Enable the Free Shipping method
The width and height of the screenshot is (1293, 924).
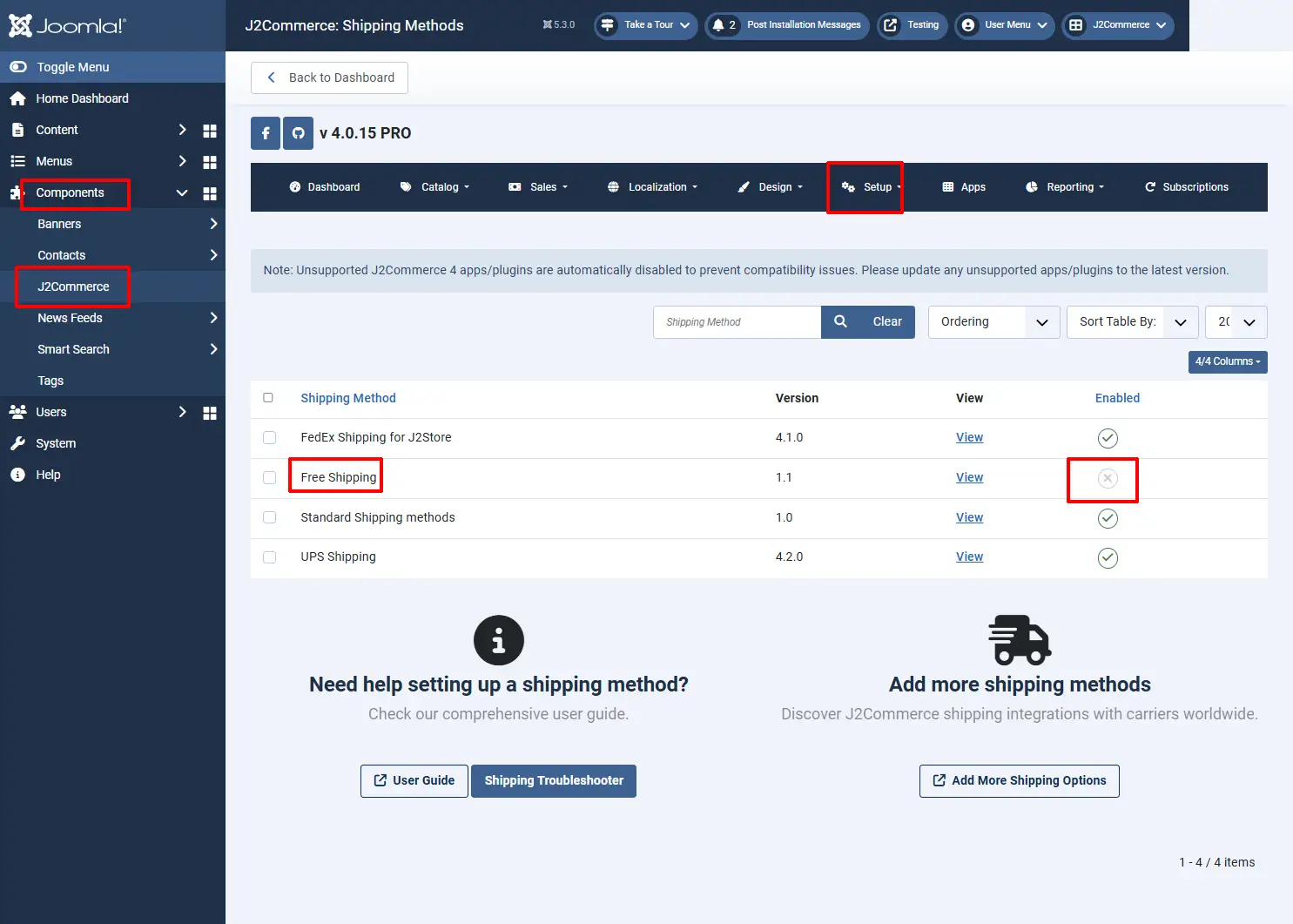[1108, 478]
